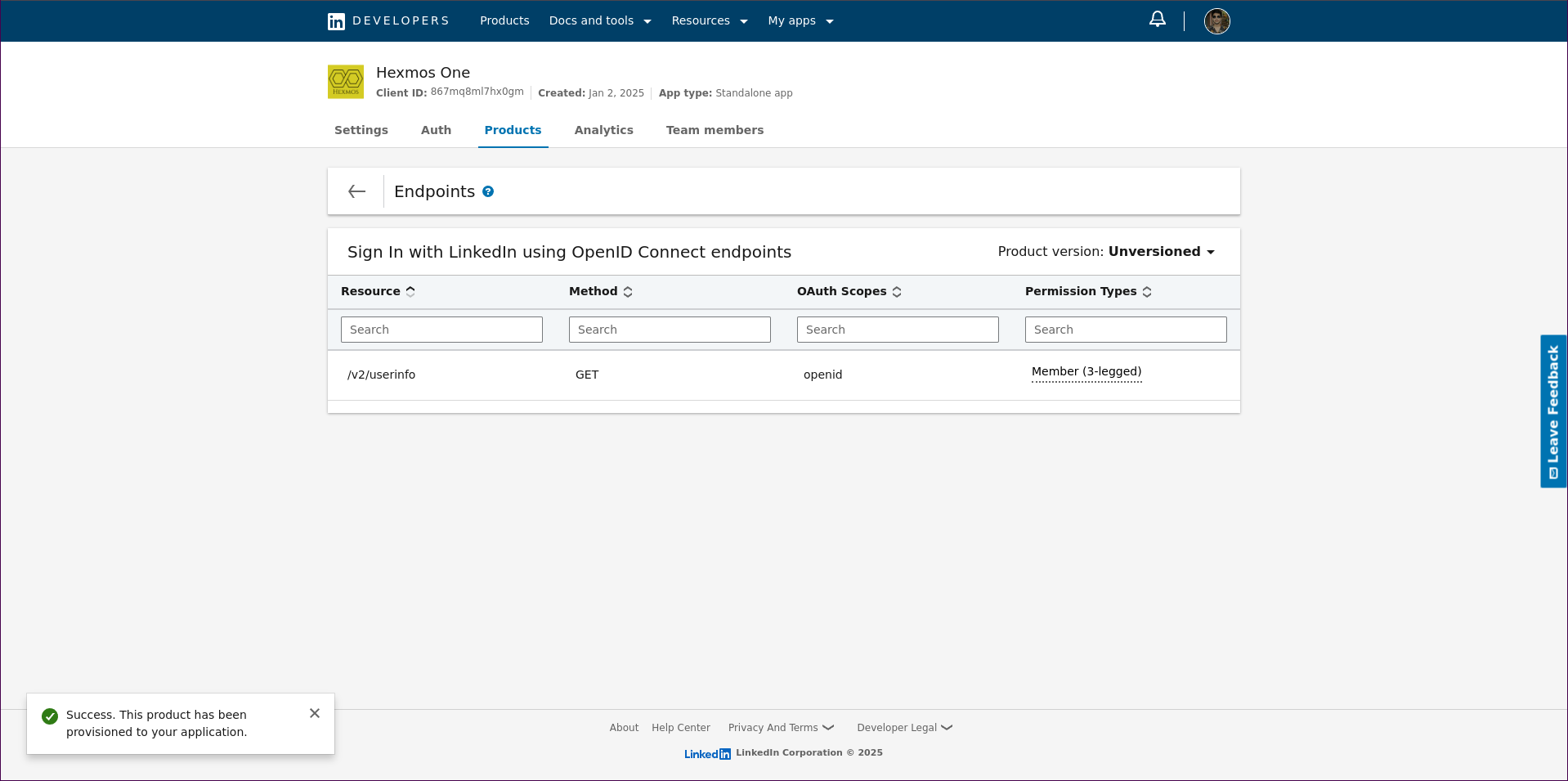Open the user profile avatar

click(x=1216, y=21)
